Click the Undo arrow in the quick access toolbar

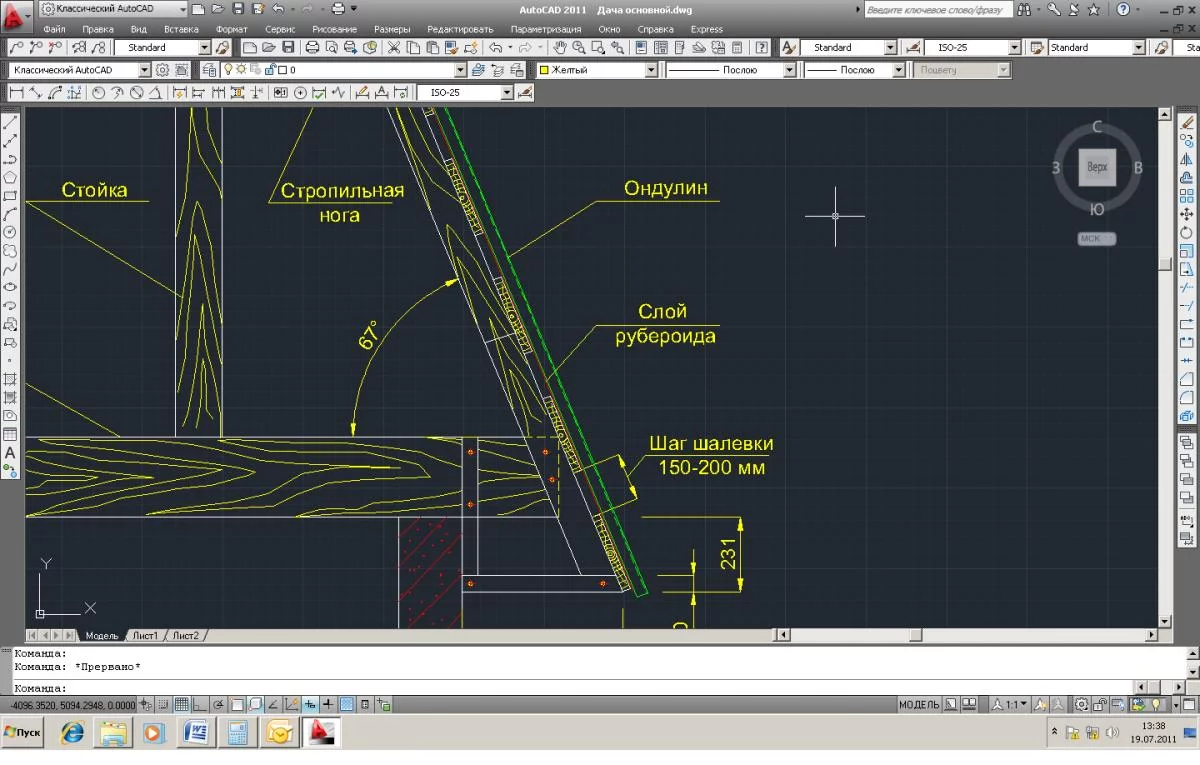(x=278, y=9)
